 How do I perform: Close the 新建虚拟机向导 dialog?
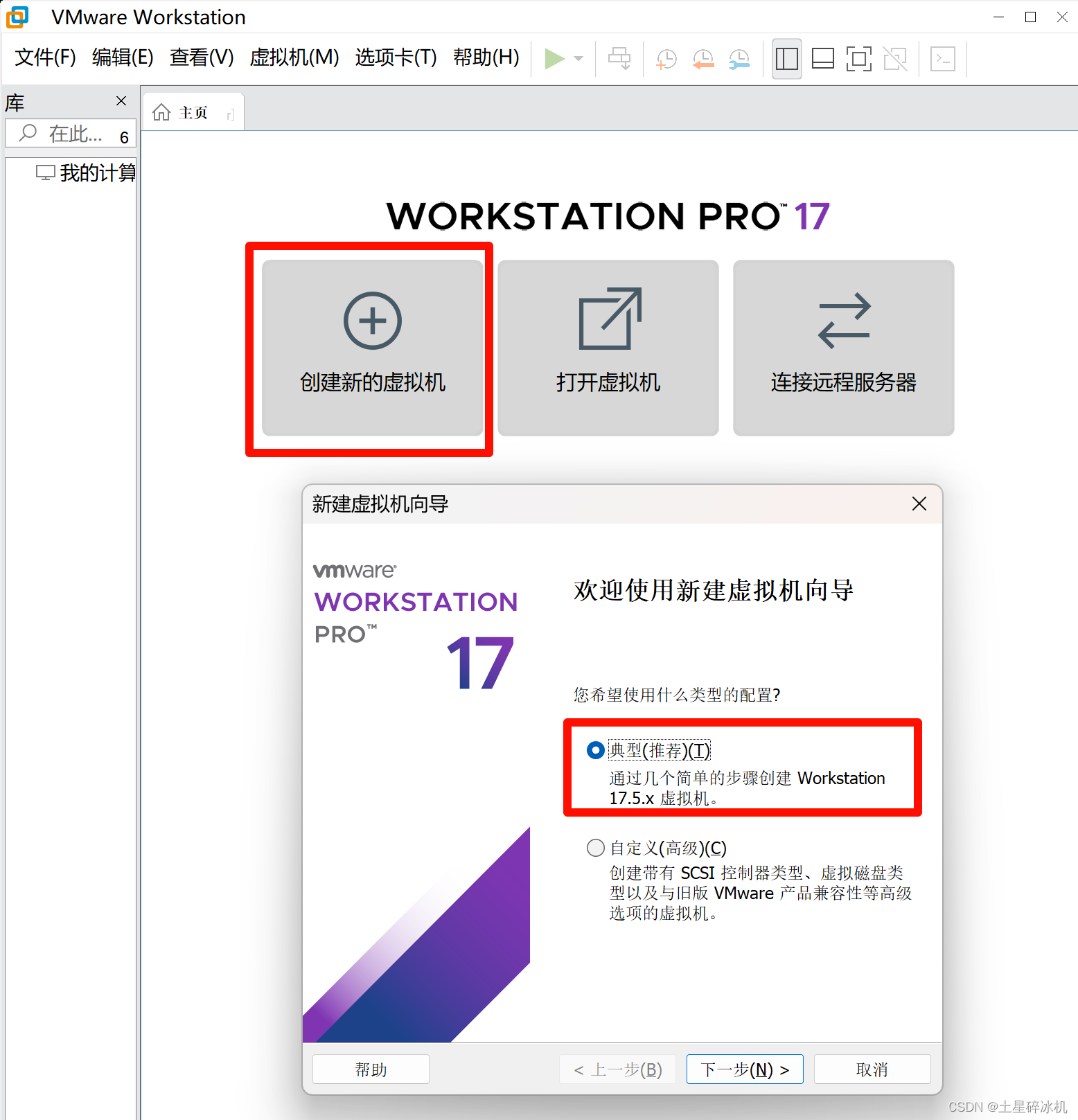tap(919, 504)
